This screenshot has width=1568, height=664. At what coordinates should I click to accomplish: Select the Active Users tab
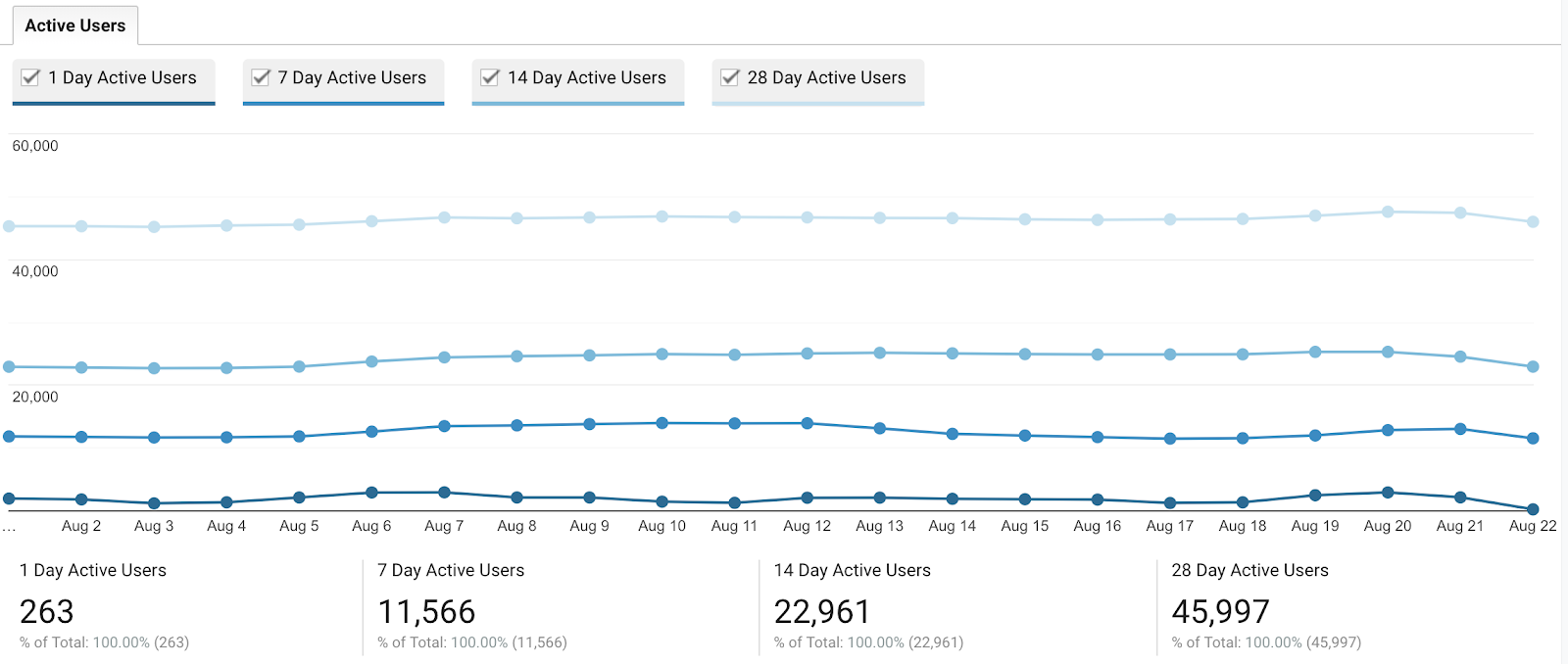click(75, 25)
